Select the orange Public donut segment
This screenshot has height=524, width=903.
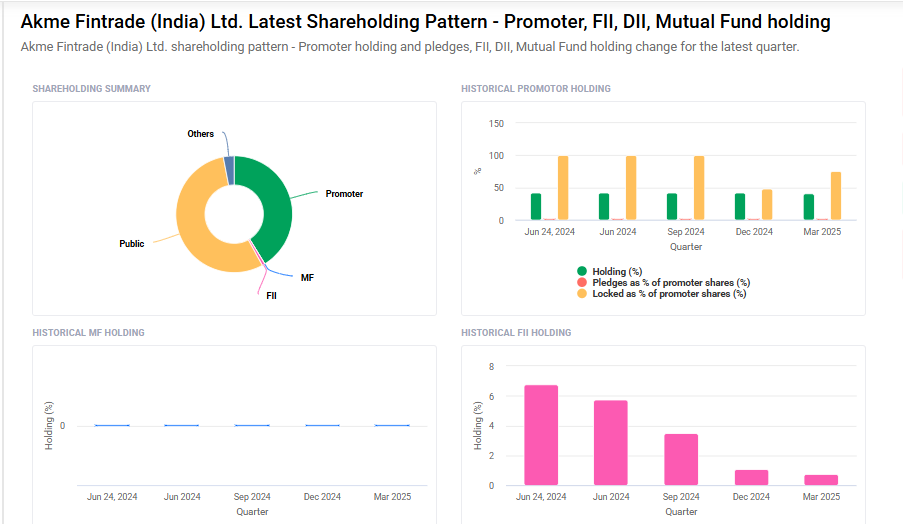tap(196, 230)
